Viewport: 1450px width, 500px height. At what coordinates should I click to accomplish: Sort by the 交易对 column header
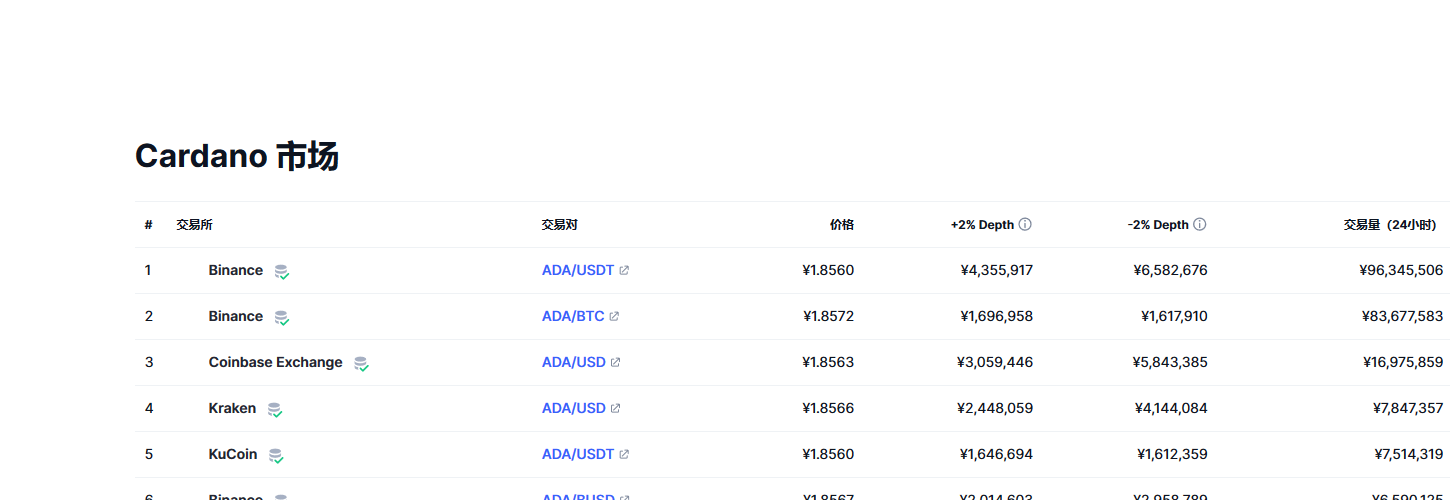click(x=559, y=225)
